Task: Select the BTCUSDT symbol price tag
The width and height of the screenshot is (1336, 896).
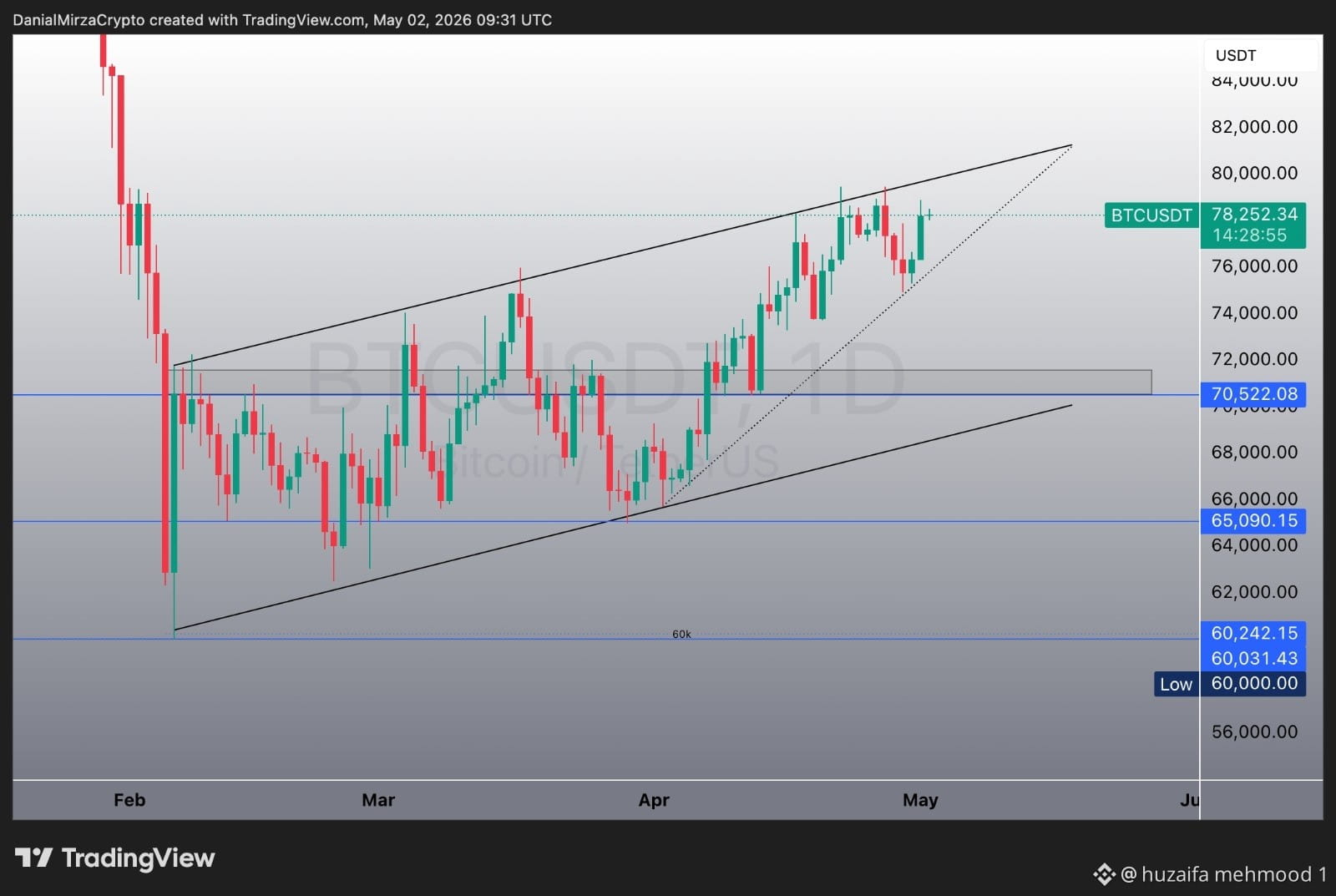Action: pos(1151,215)
